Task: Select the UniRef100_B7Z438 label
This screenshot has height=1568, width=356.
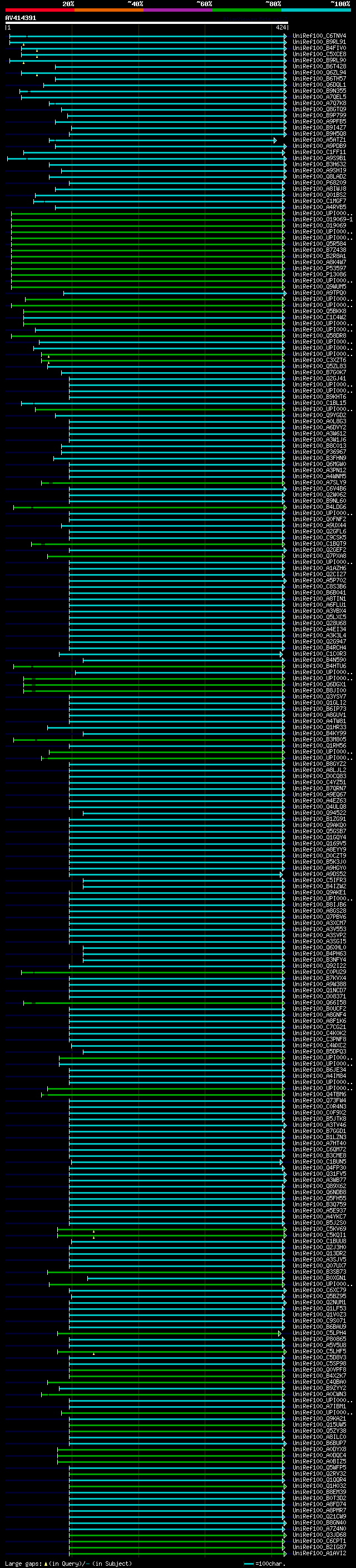Action: [319, 250]
